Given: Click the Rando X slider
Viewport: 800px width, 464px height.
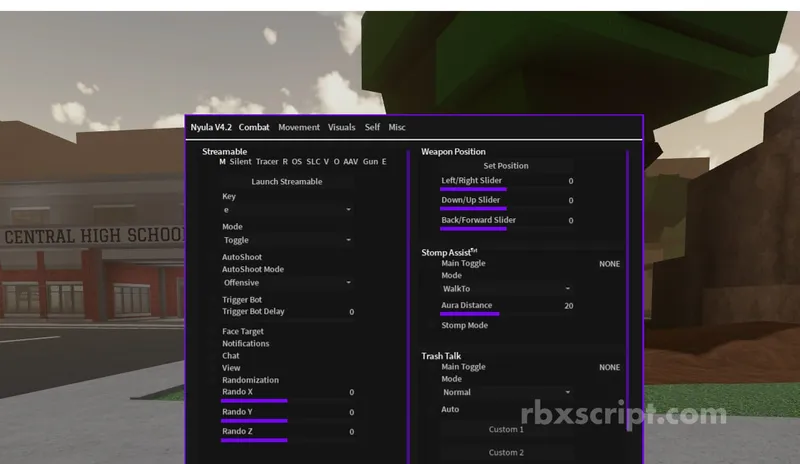Looking at the screenshot, I should pos(287,401).
